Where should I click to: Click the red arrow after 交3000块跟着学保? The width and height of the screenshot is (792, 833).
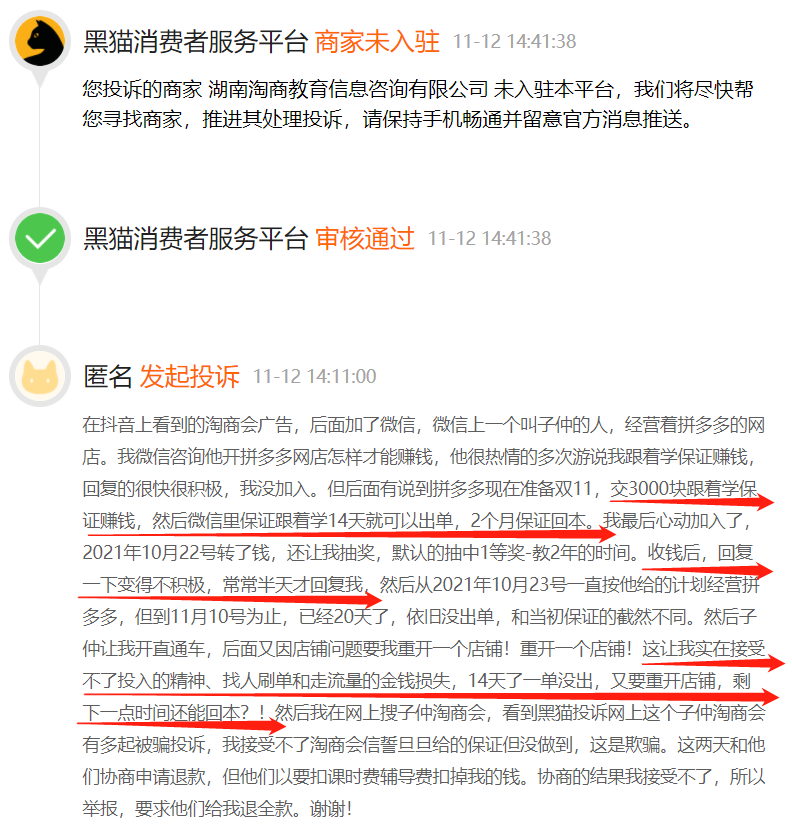[x=692, y=500]
